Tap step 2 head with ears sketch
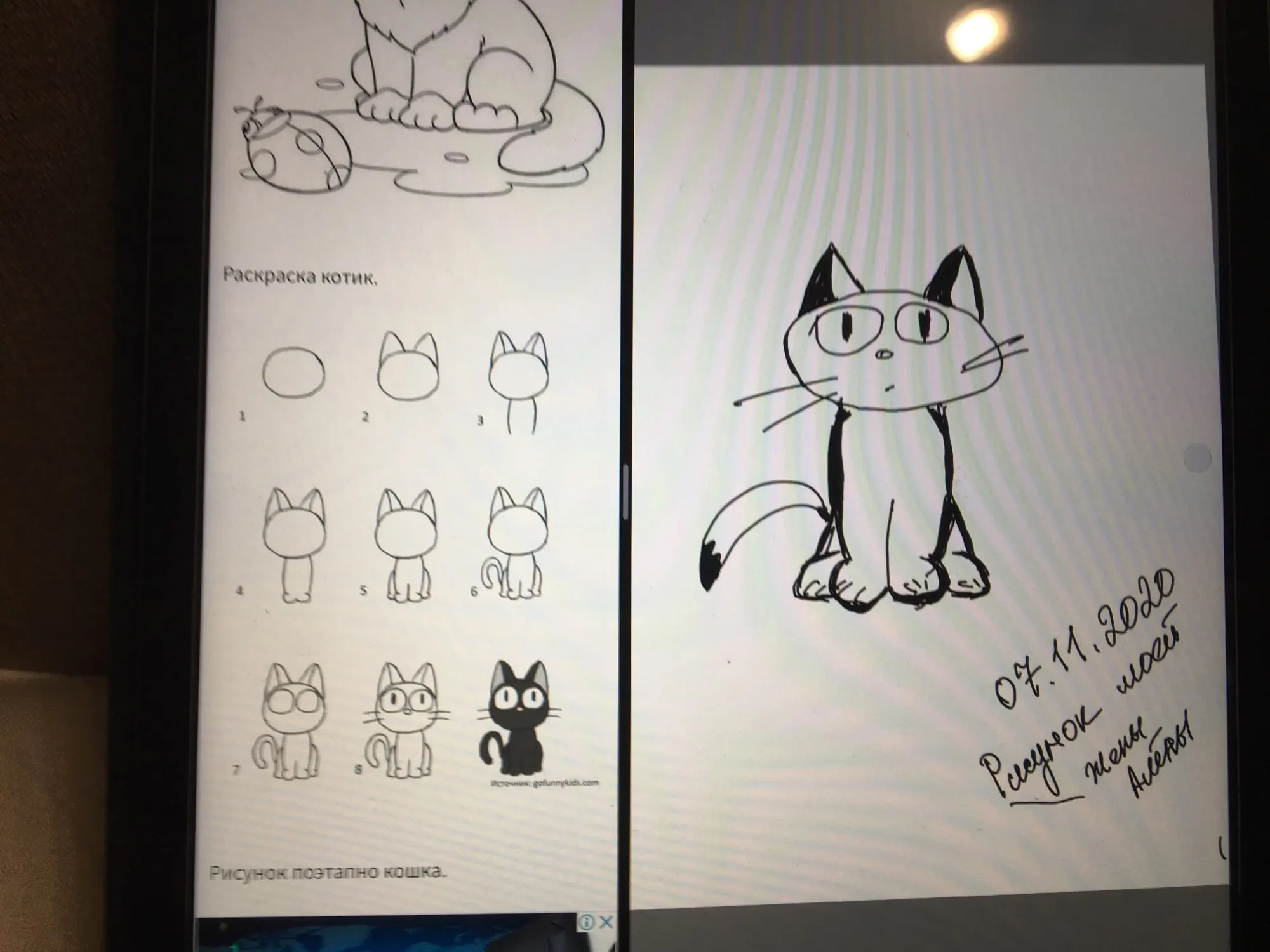This screenshot has width=1270, height=952. [x=408, y=368]
